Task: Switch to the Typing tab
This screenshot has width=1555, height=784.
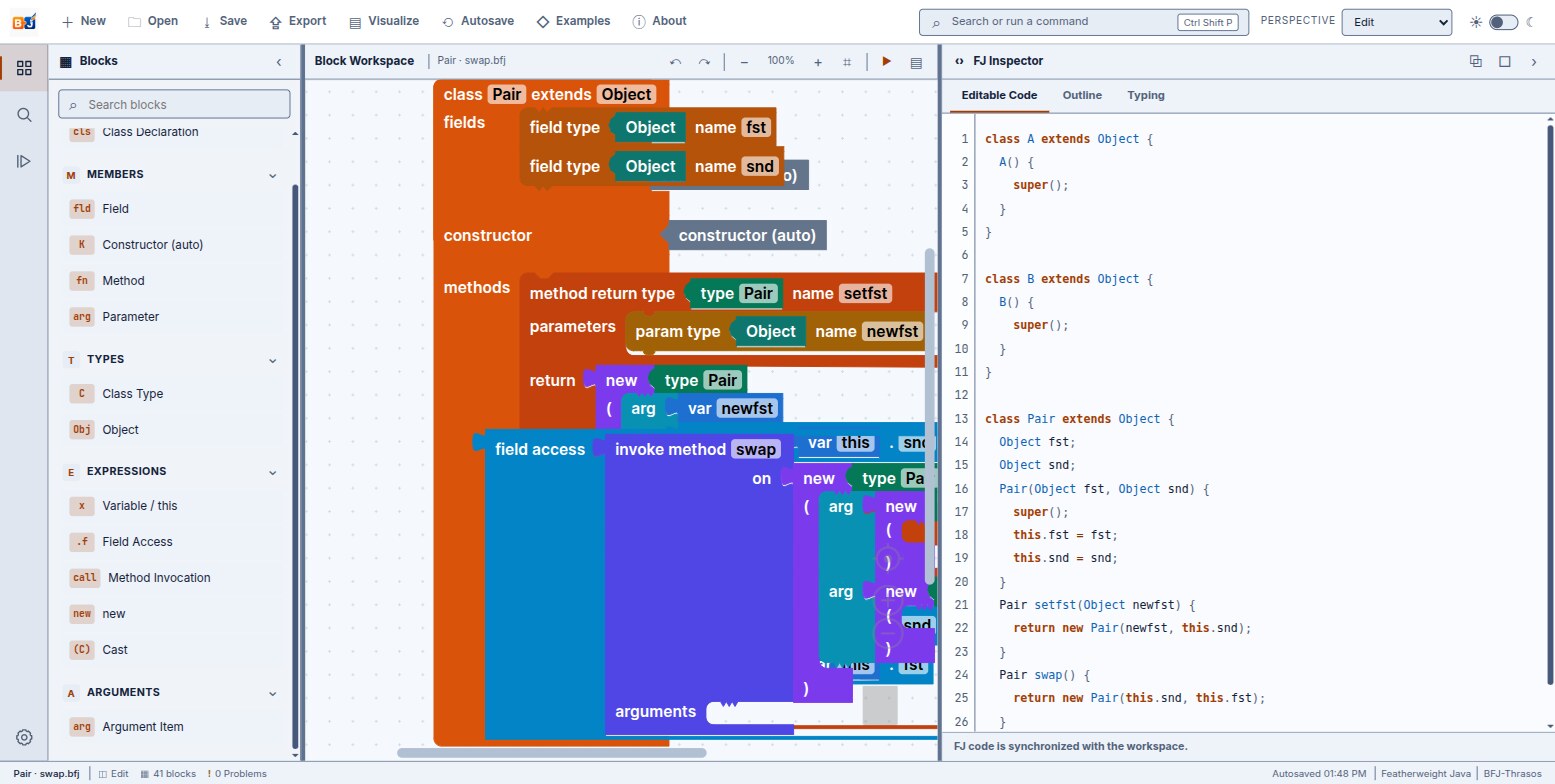Action: 1146,96
